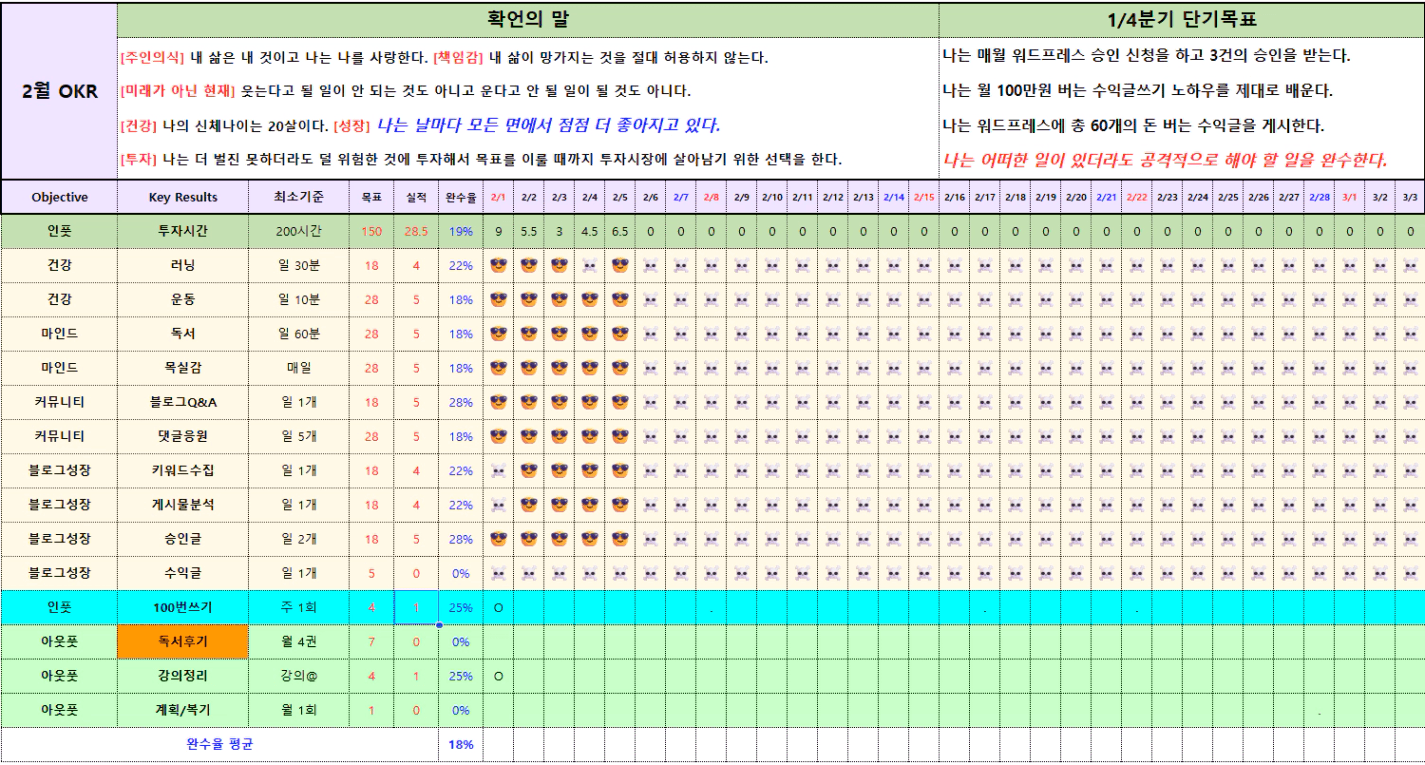Click the '수익글' key result cell
Screen dimensions: 1425x765
coord(182,573)
